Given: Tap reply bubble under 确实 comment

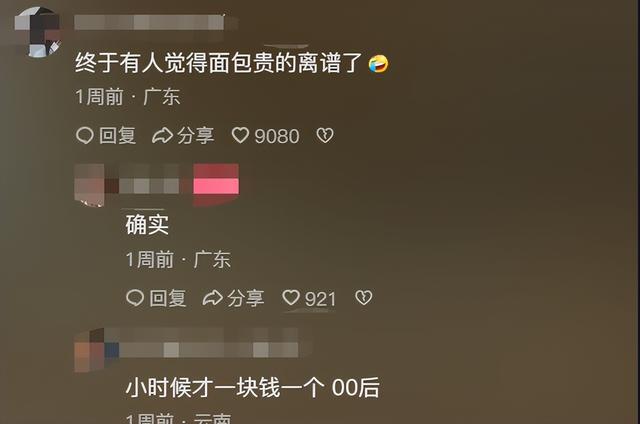Looking at the screenshot, I should coord(135,297).
